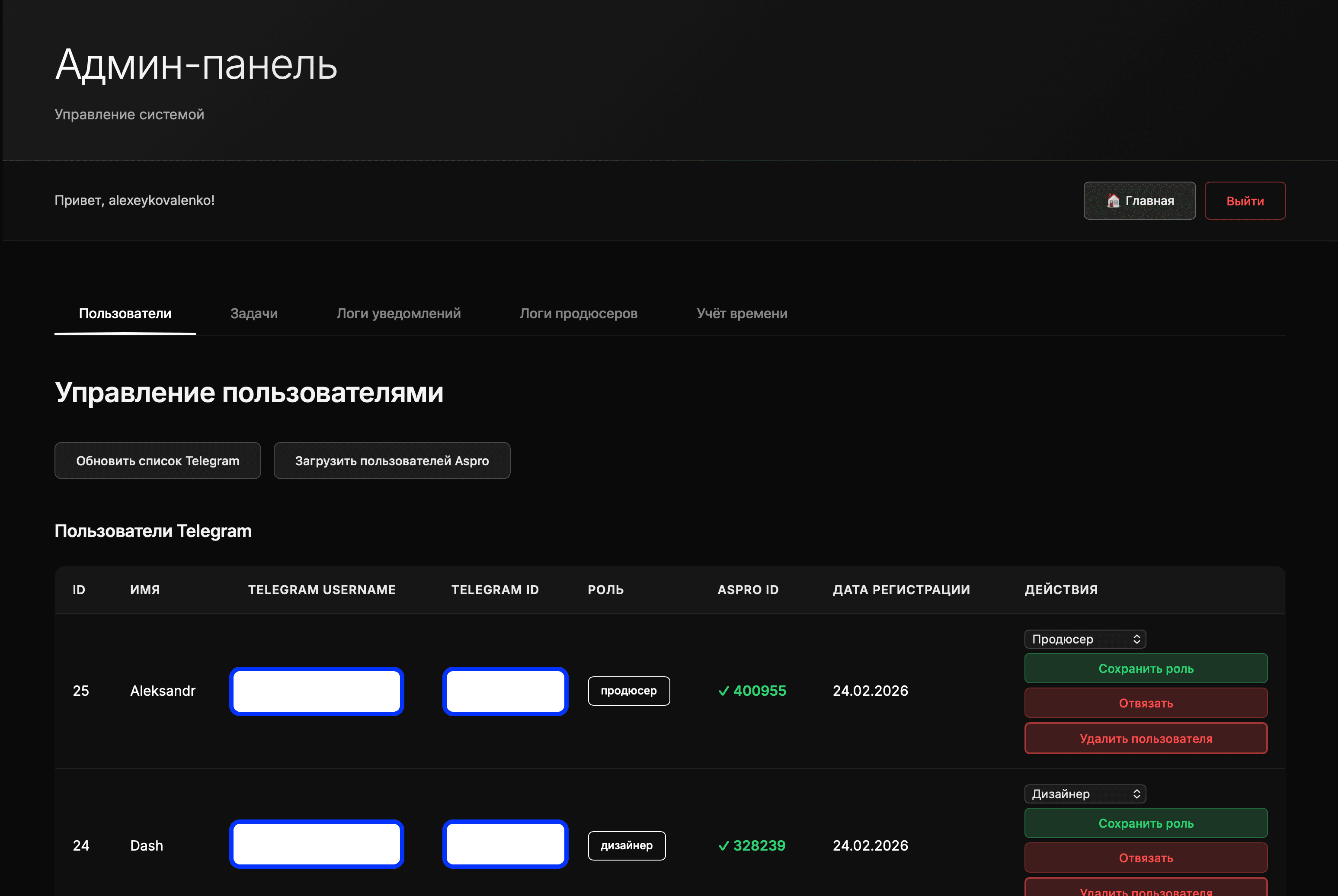Click the продюсер role badge

tap(628, 691)
